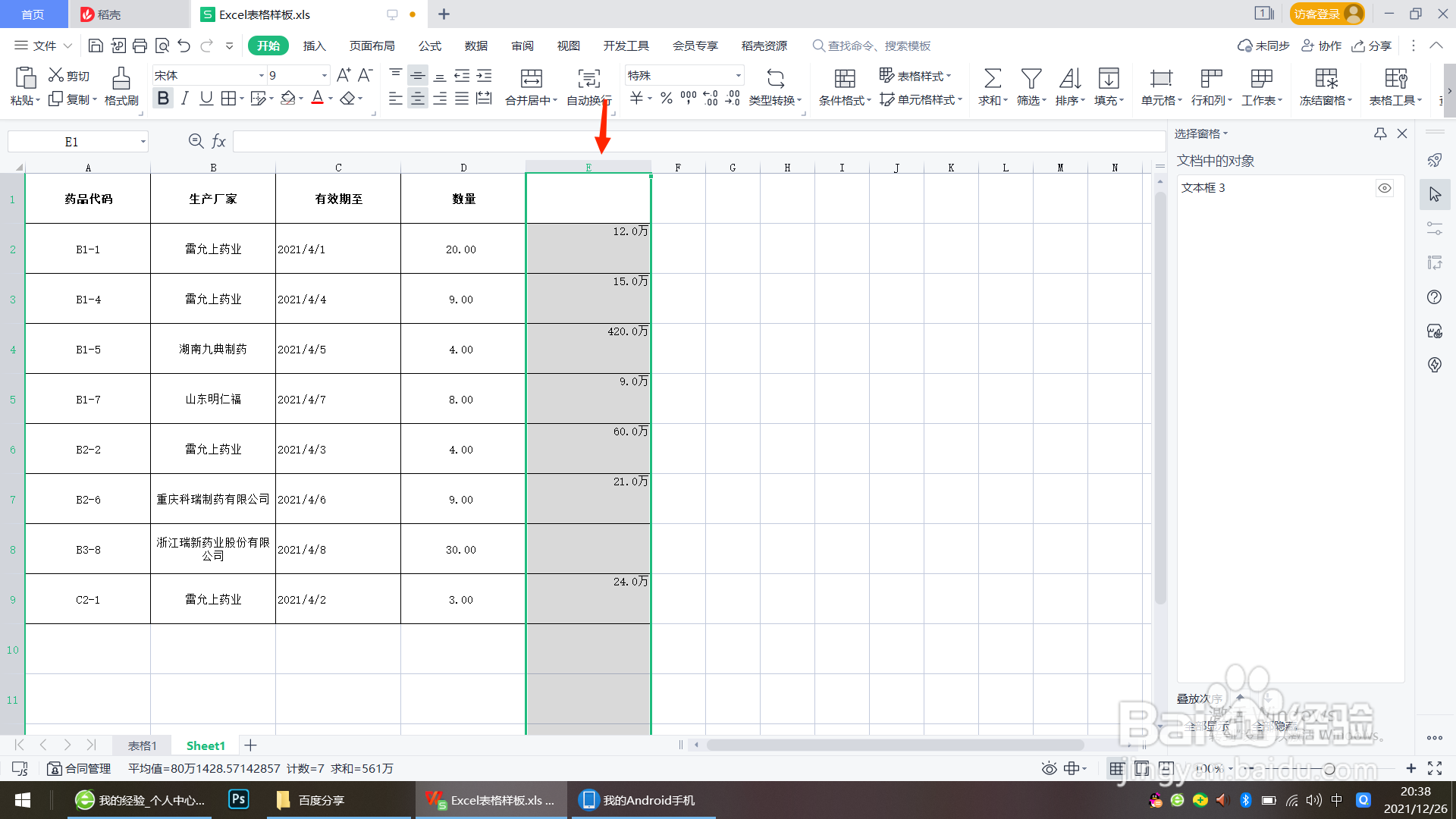Toggle Italic formatting button
This screenshot has height=819, width=1456.
pyautogui.click(x=184, y=99)
